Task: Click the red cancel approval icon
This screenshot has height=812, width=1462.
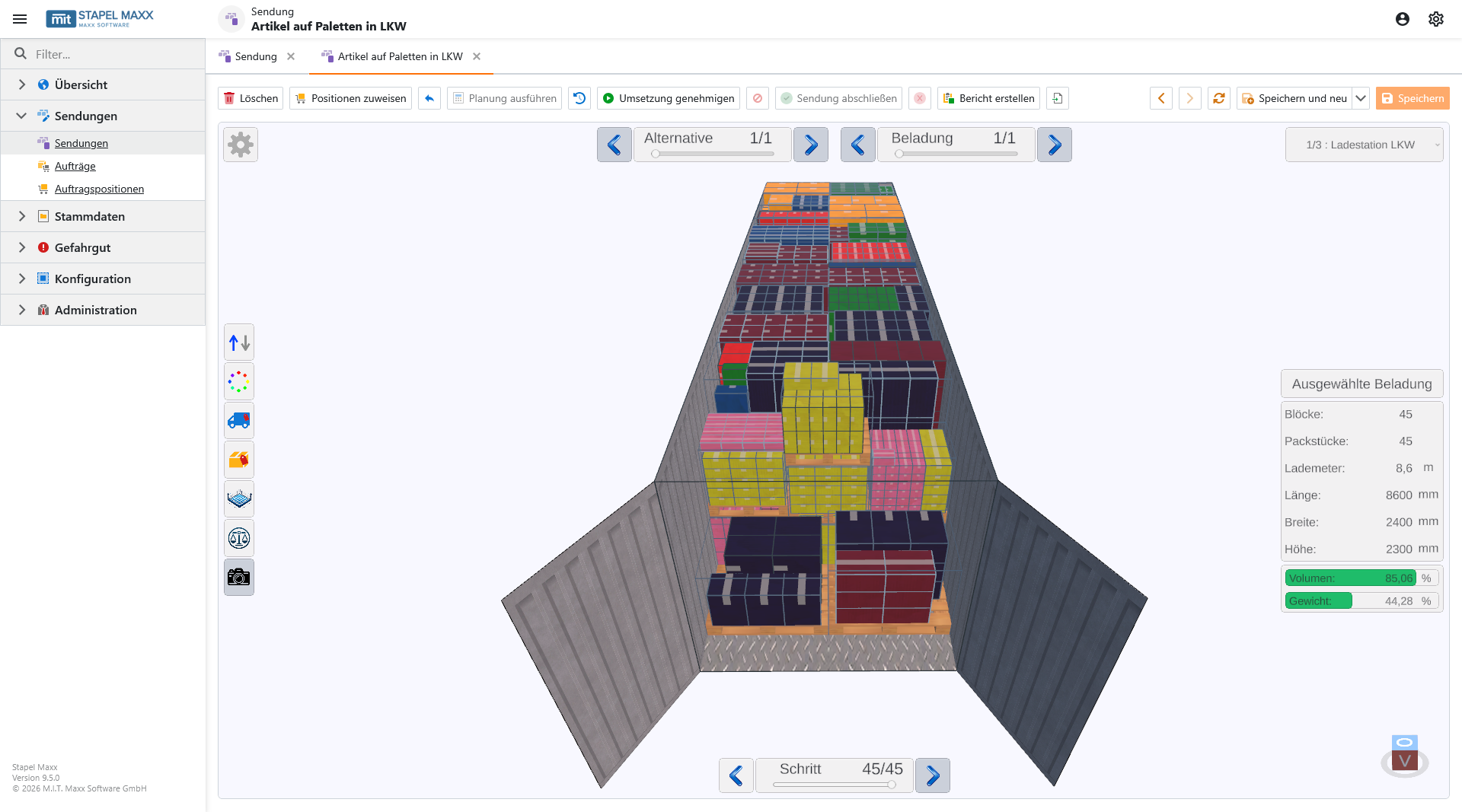Action: (x=758, y=98)
